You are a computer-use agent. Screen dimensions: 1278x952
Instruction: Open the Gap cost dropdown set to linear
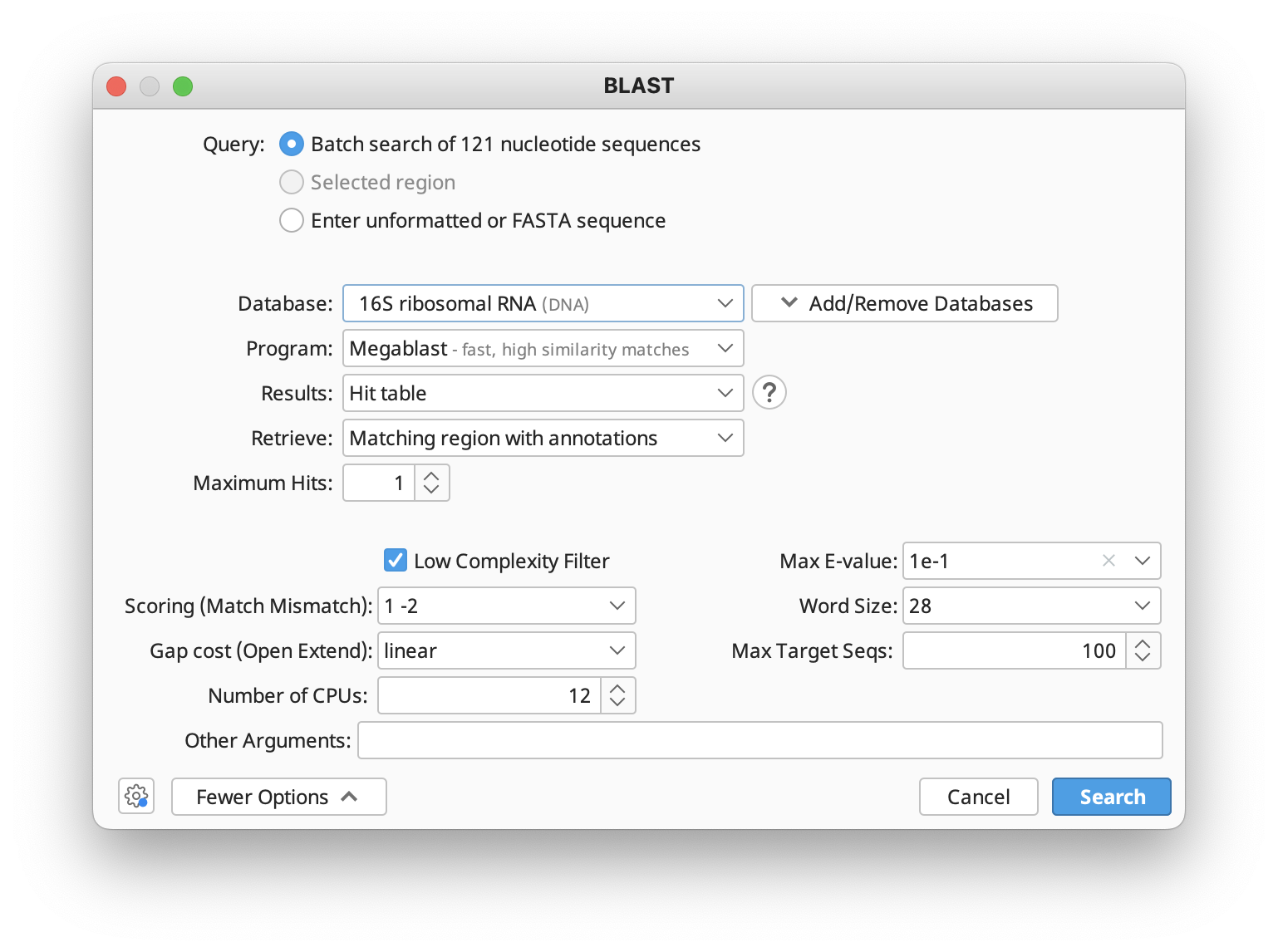(507, 650)
